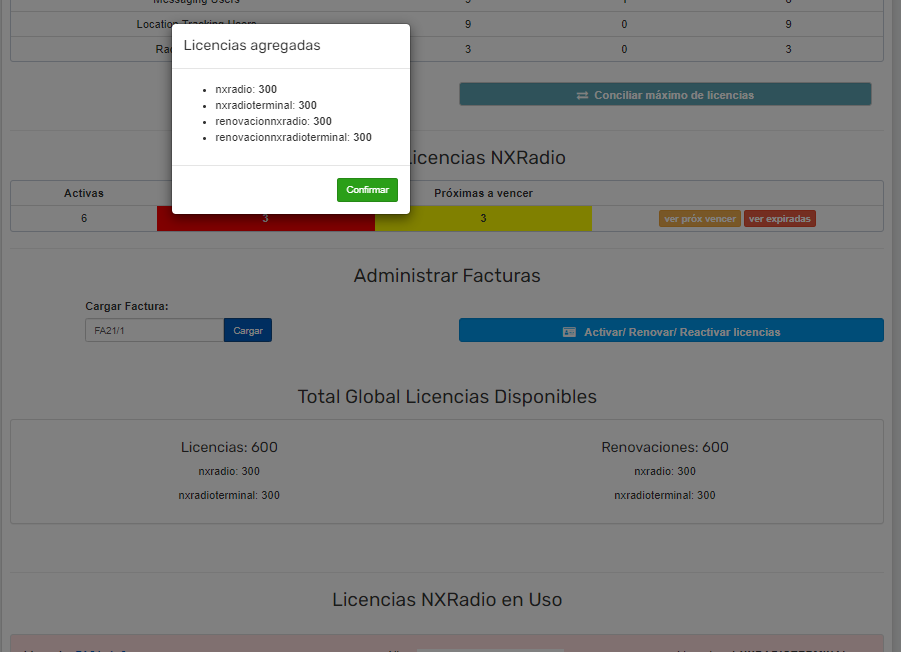Image resolution: width=901 pixels, height=652 pixels.
Task: Click the Licencias: 600 total heading
Action: (x=229, y=447)
